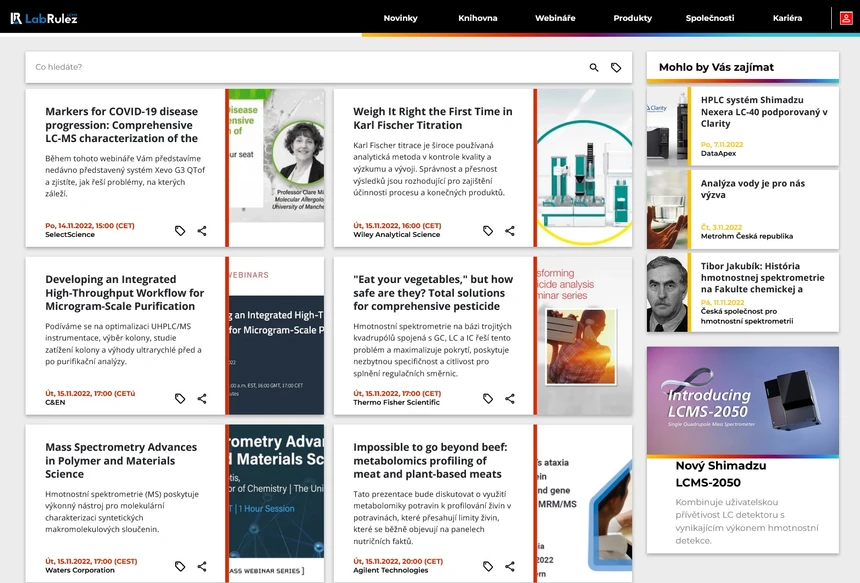Open the user account icon
The height and width of the screenshot is (583, 860).
point(846,18)
